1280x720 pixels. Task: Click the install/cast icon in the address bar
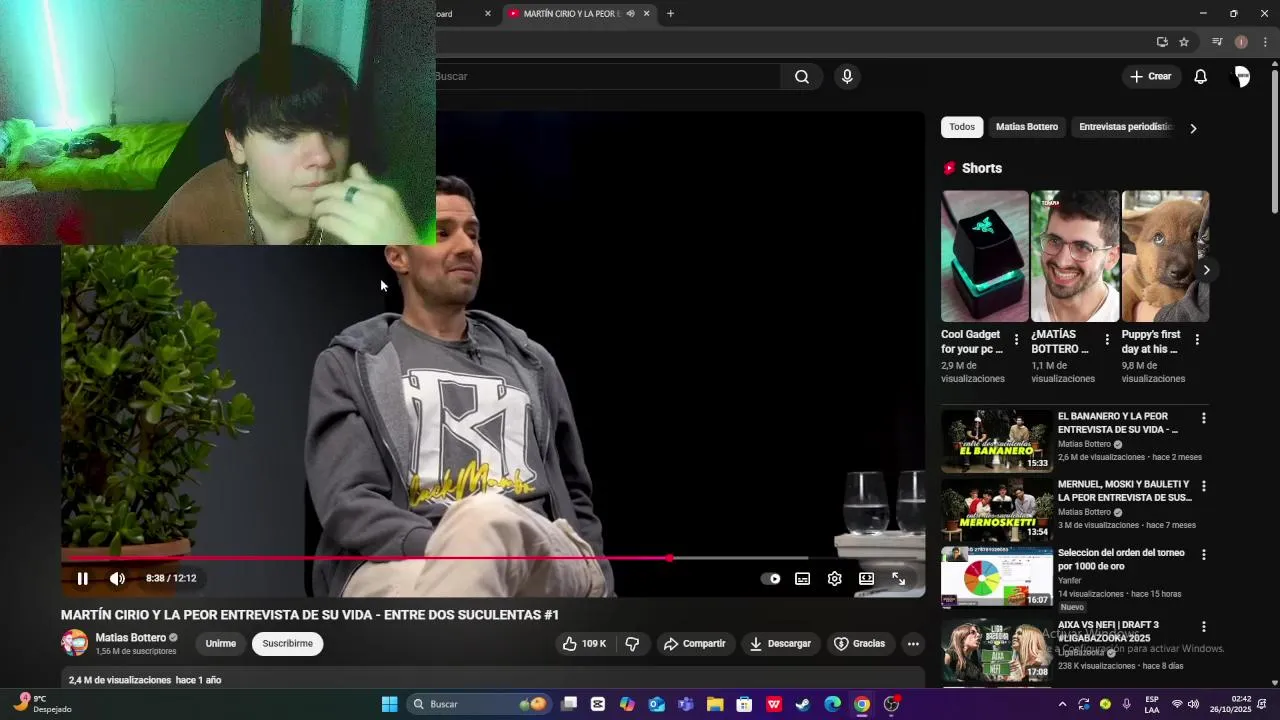(1162, 42)
